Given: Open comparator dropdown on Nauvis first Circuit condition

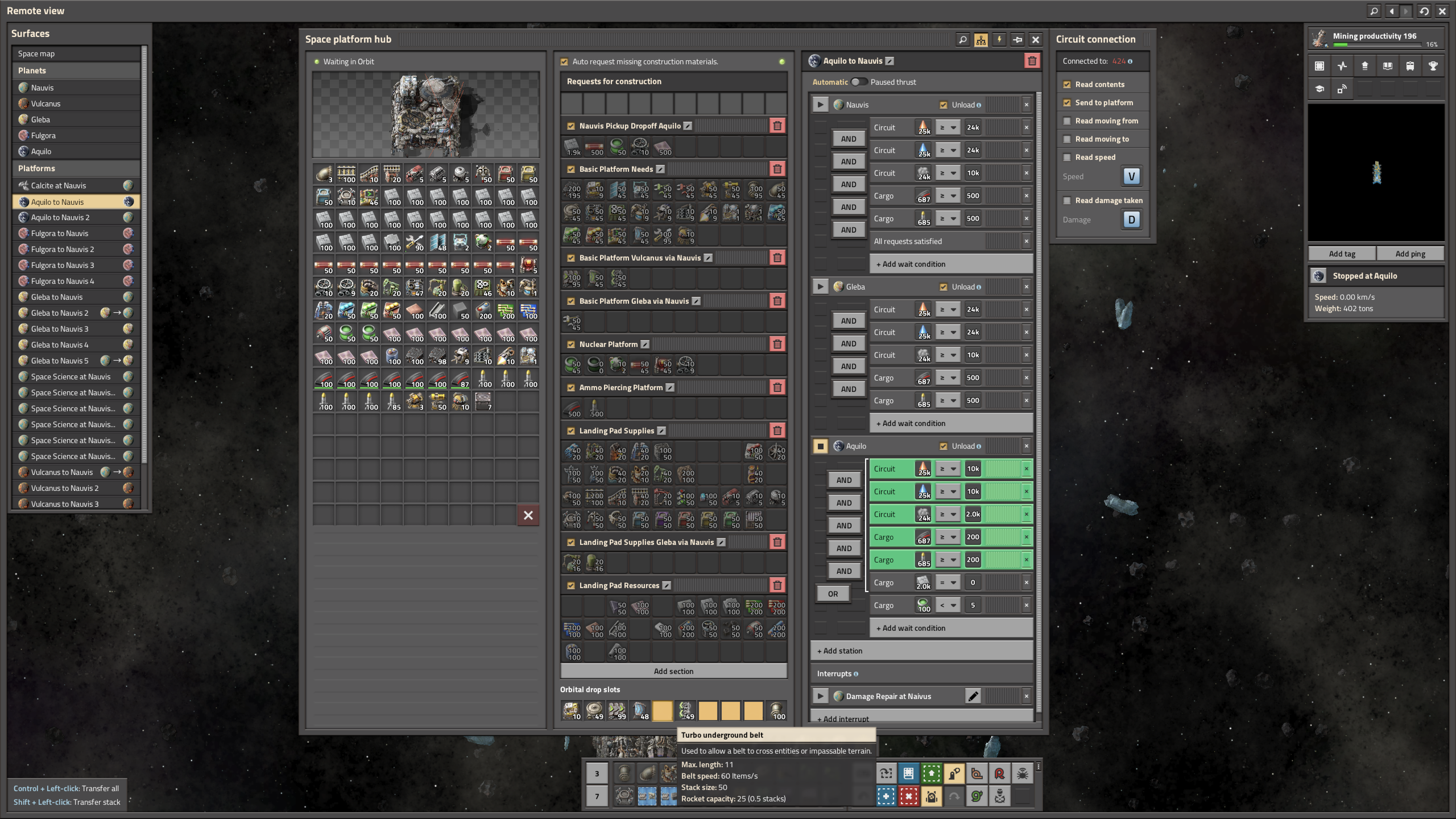Looking at the screenshot, I should point(947,128).
